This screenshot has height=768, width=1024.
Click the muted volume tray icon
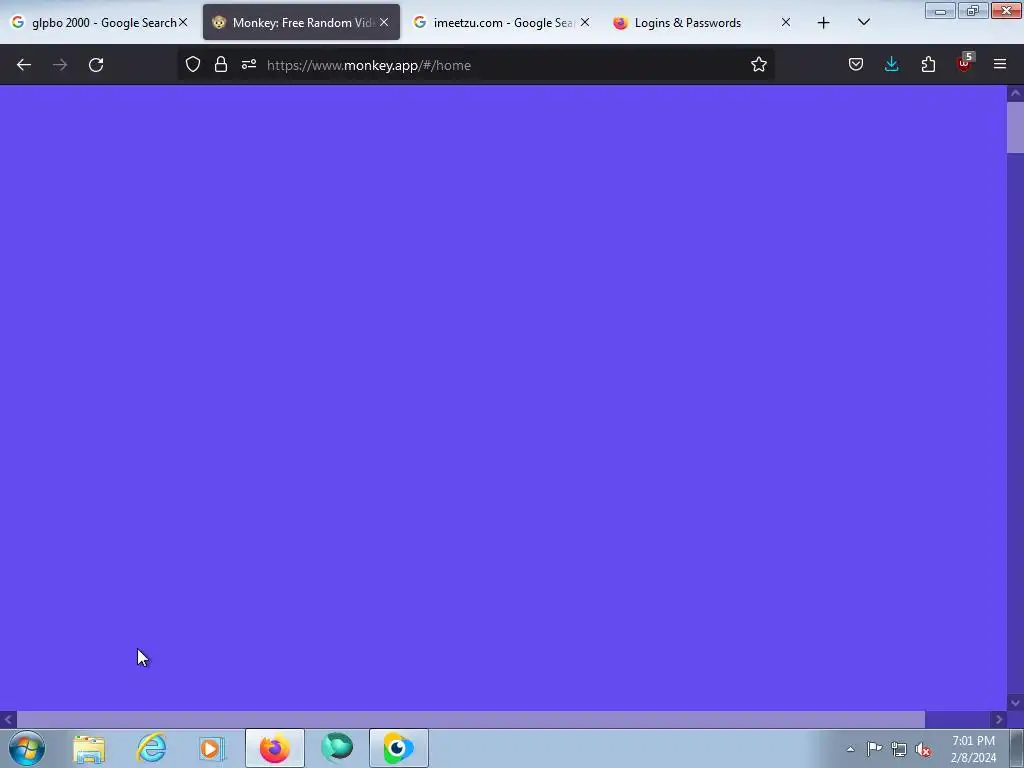coord(923,750)
